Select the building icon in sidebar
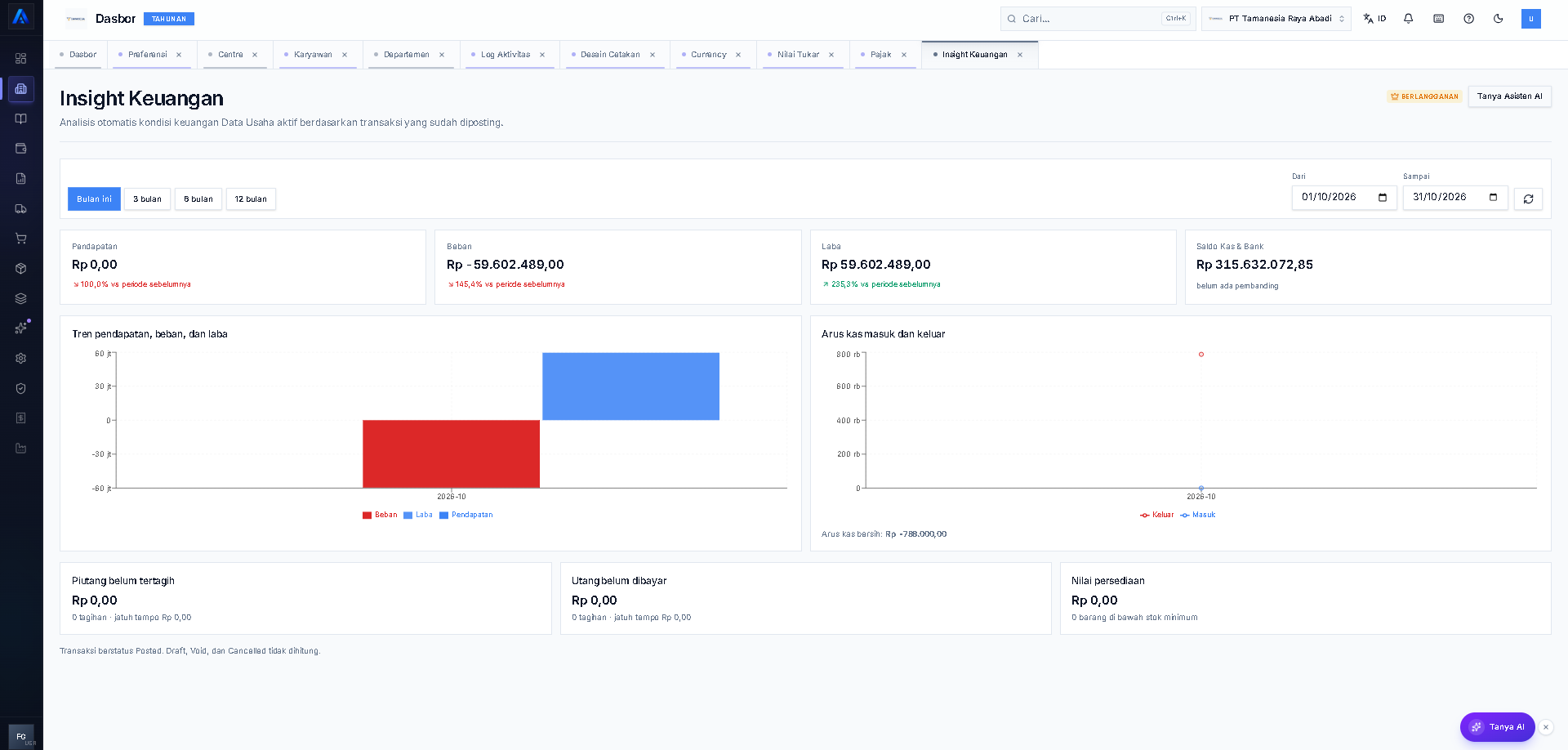Viewport: 1568px width, 750px height. (x=21, y=89)
